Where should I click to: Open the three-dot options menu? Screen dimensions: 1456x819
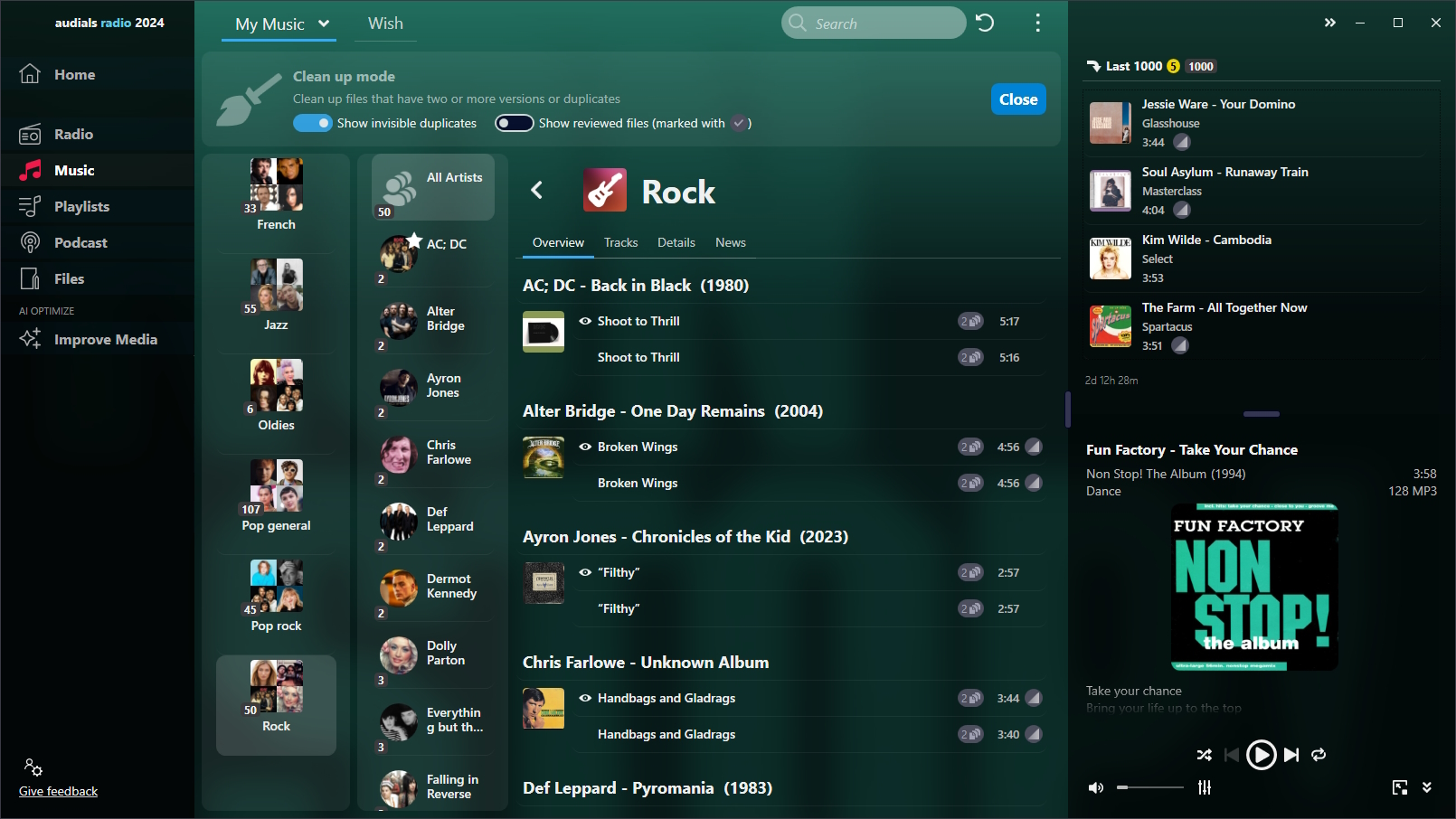coord(1037,23)
